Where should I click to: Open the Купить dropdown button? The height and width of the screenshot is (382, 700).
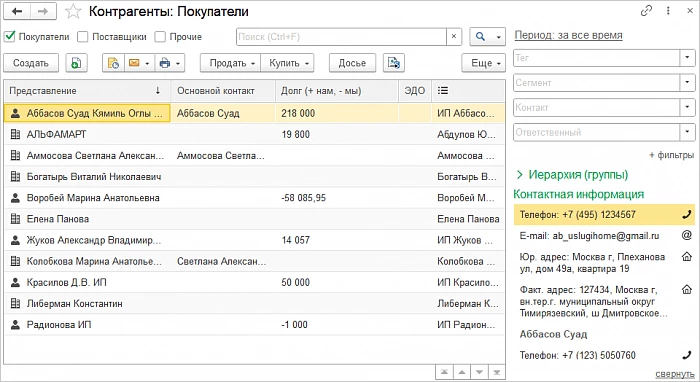288,63
